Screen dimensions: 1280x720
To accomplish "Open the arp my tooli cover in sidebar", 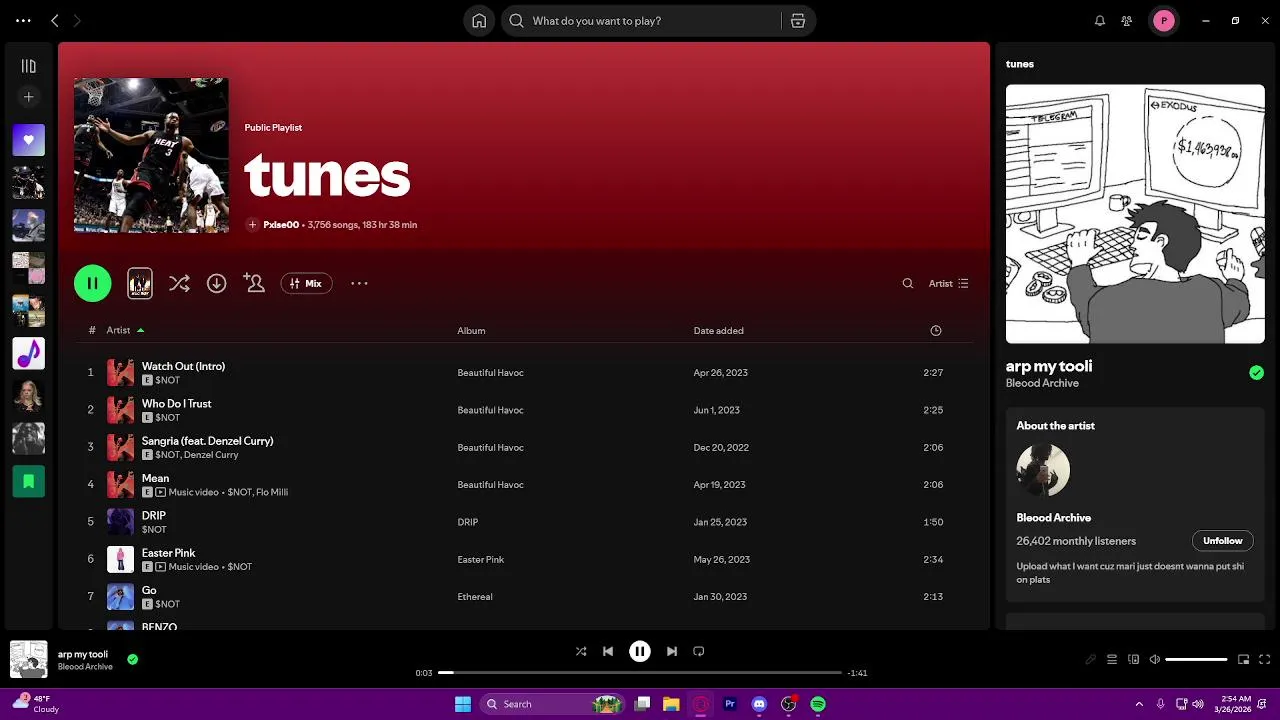I will pos(1135,214).
